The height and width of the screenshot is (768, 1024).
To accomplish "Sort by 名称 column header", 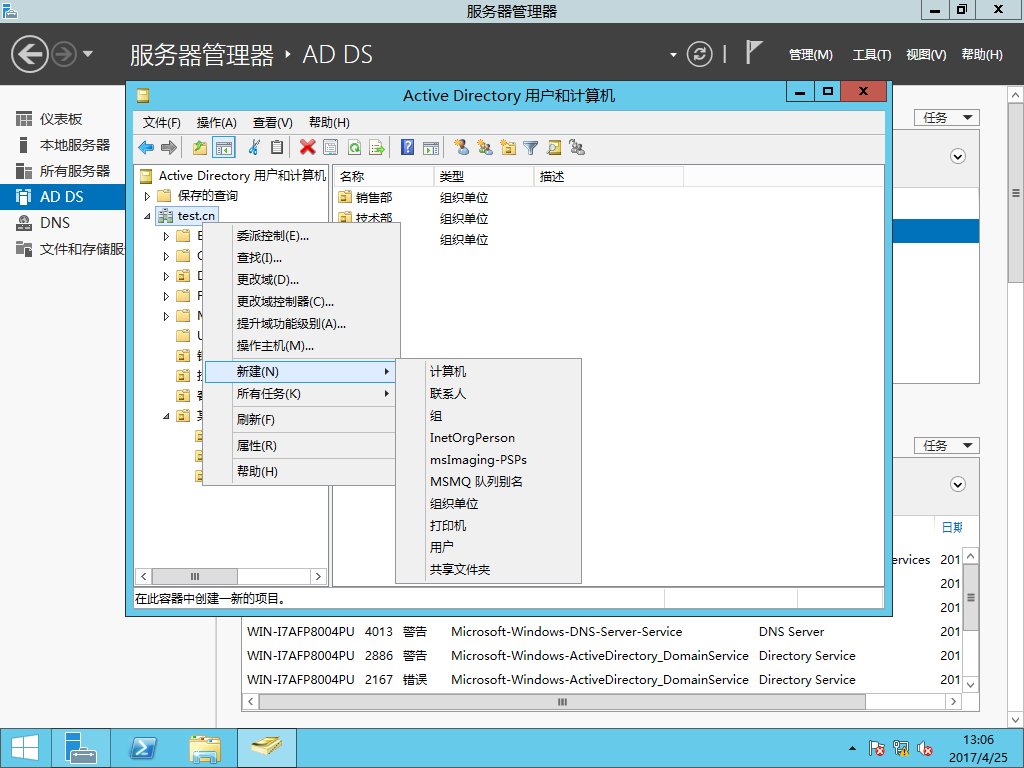I will [x=384, y=176].
